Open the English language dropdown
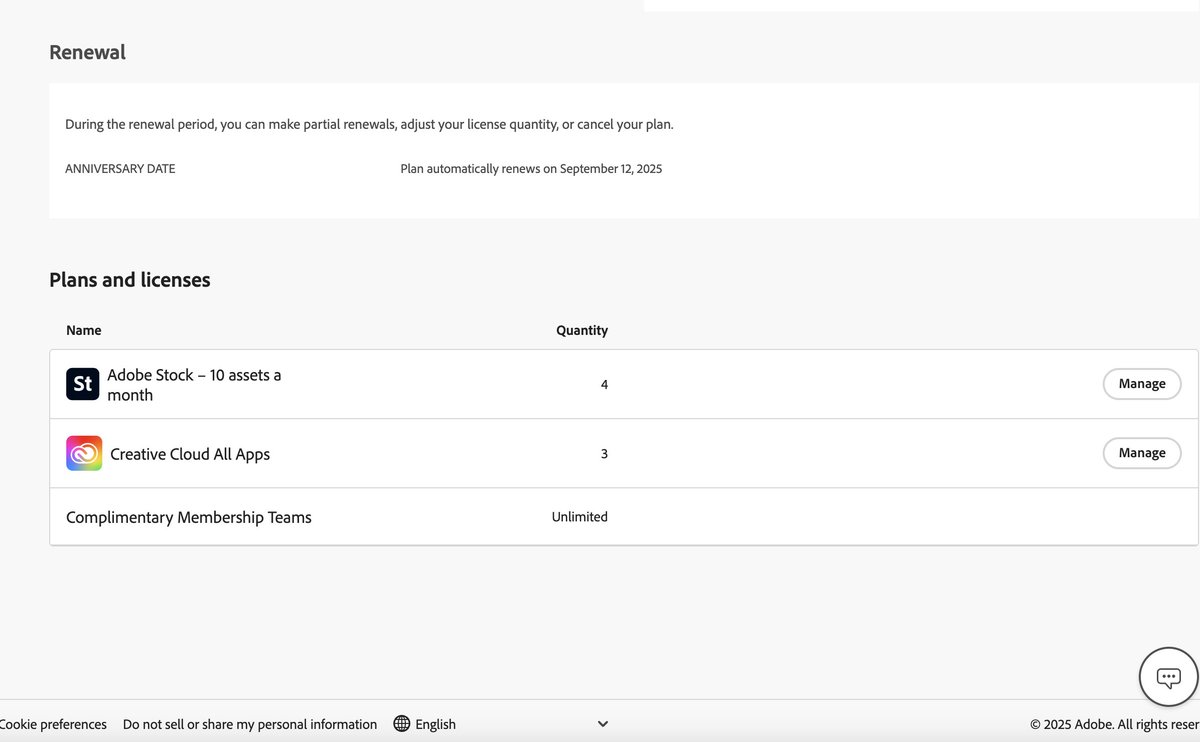This screenshot has width=1200, height=742. point(501,724)
